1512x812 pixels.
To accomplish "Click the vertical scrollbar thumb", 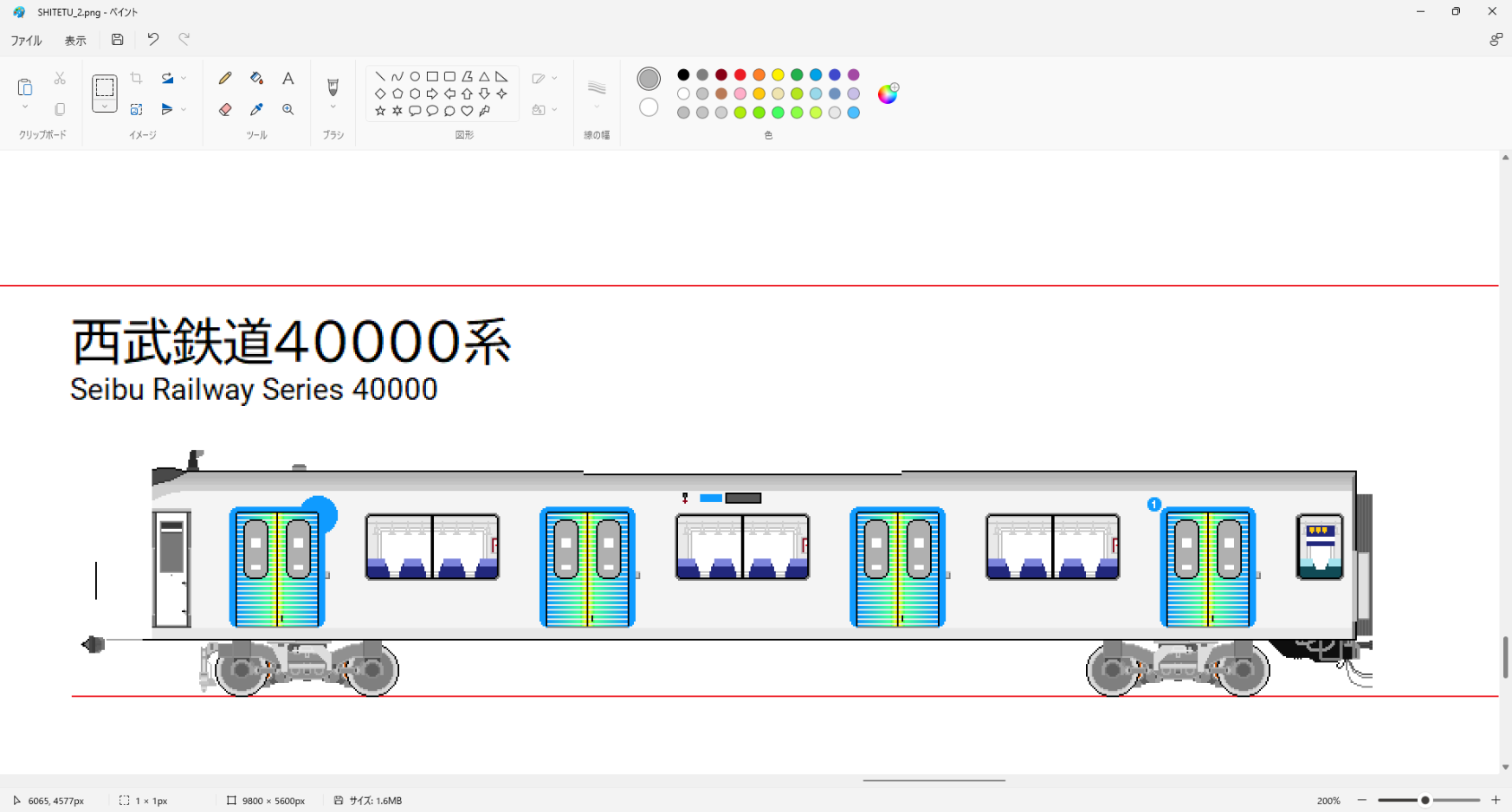I will 1505,658.
